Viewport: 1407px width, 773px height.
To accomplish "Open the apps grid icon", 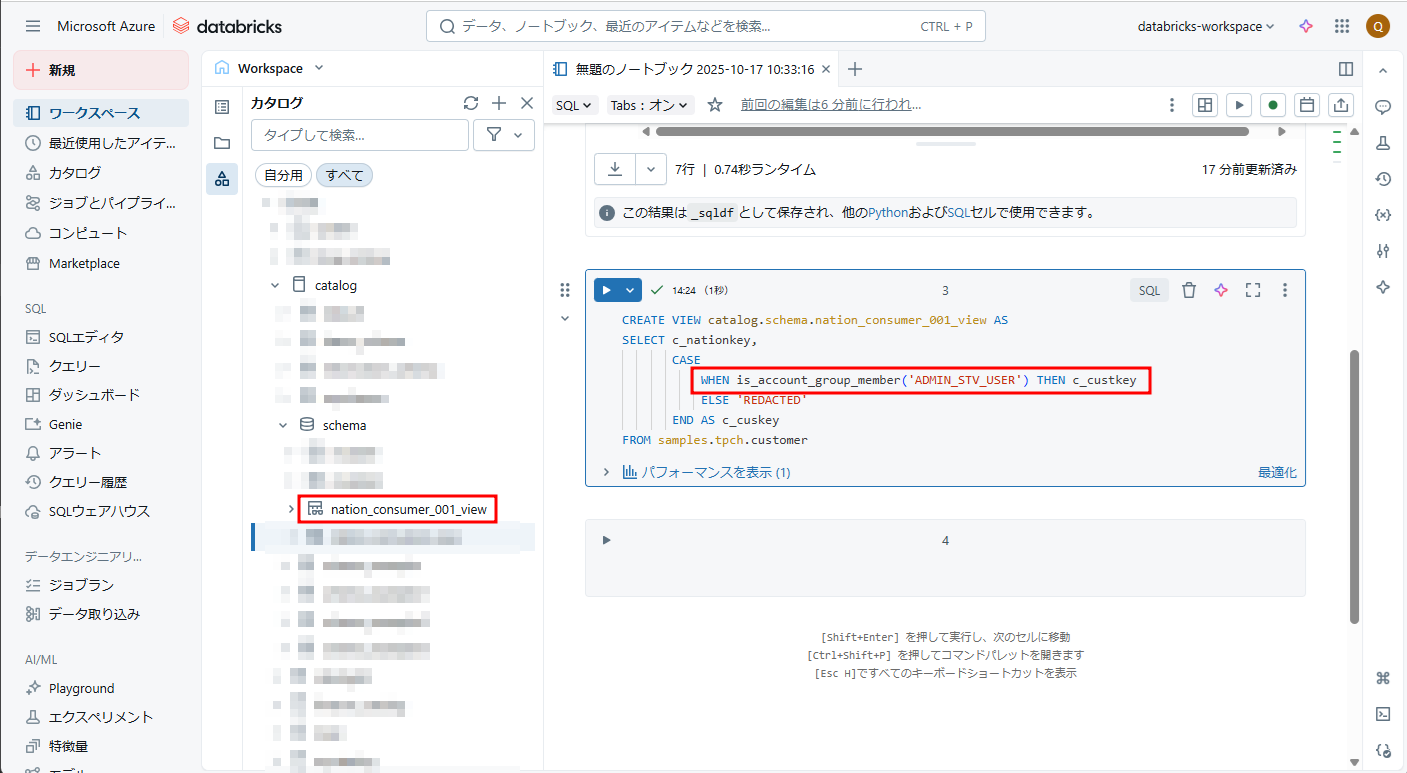I will (1342, 27).
